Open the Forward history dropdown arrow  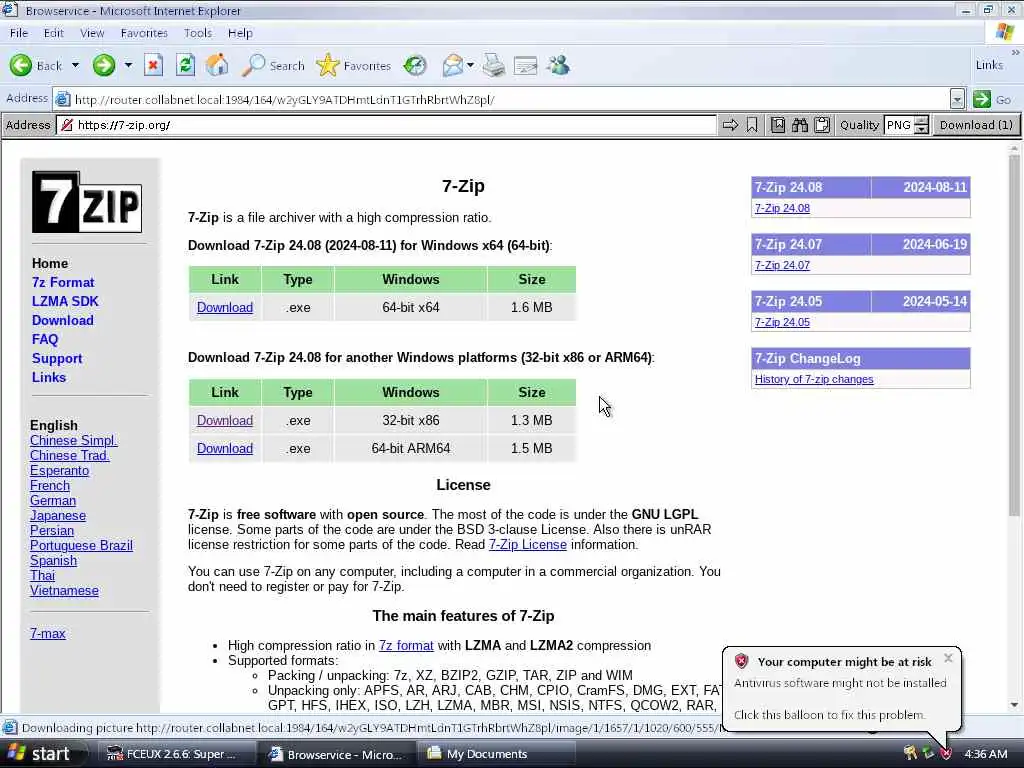[x=128, y=65]
